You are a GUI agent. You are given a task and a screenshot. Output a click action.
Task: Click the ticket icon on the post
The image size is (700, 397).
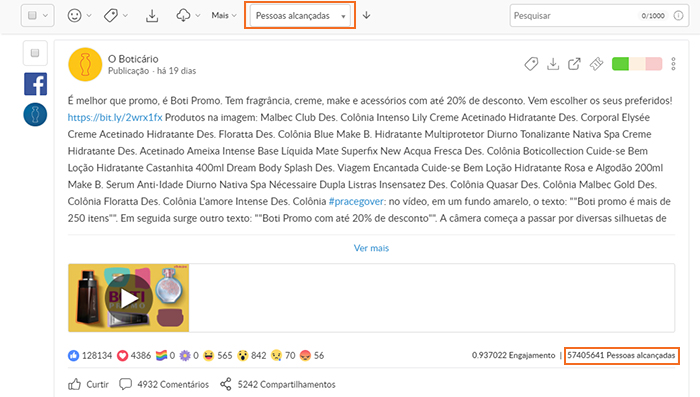click(x=596, y=64)
